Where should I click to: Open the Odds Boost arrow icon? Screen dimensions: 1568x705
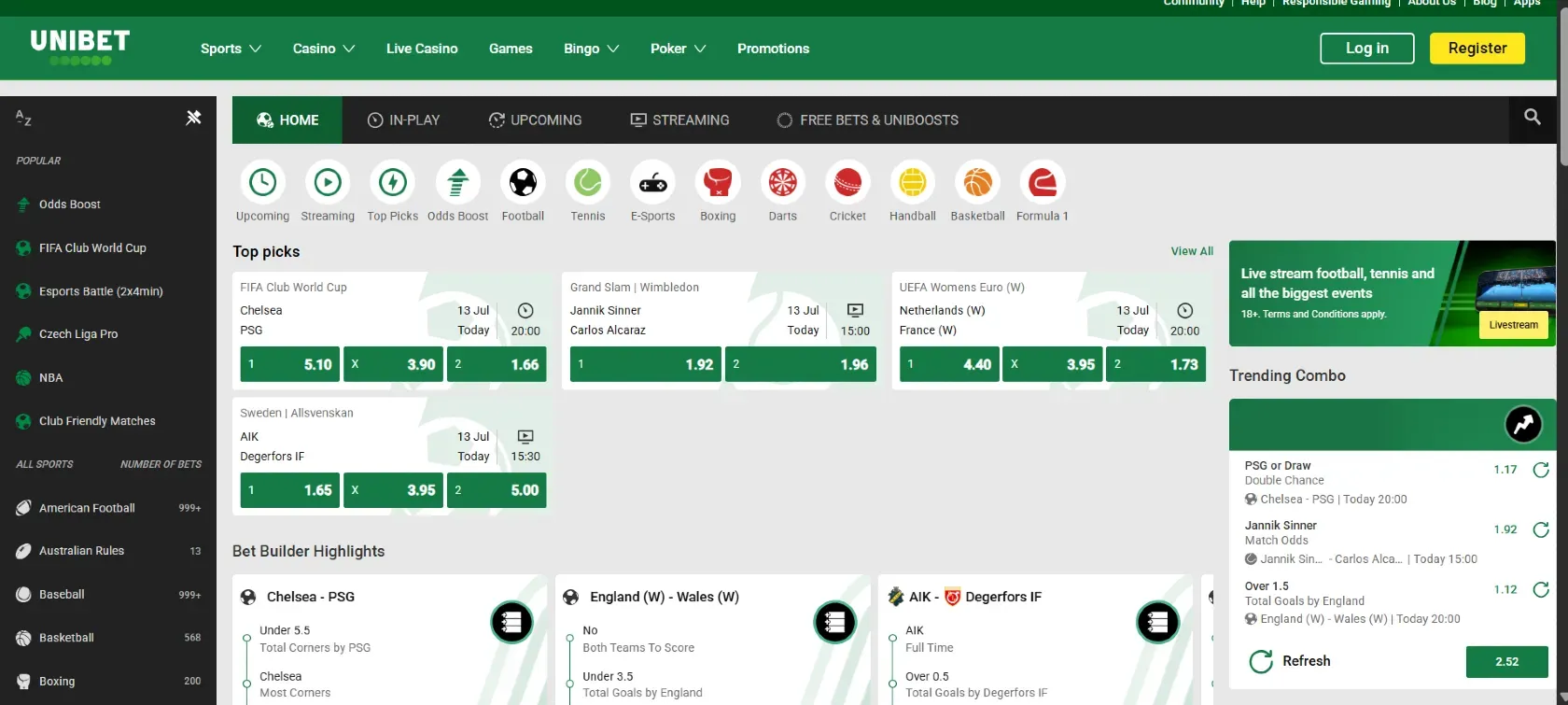tap(457, 182)
